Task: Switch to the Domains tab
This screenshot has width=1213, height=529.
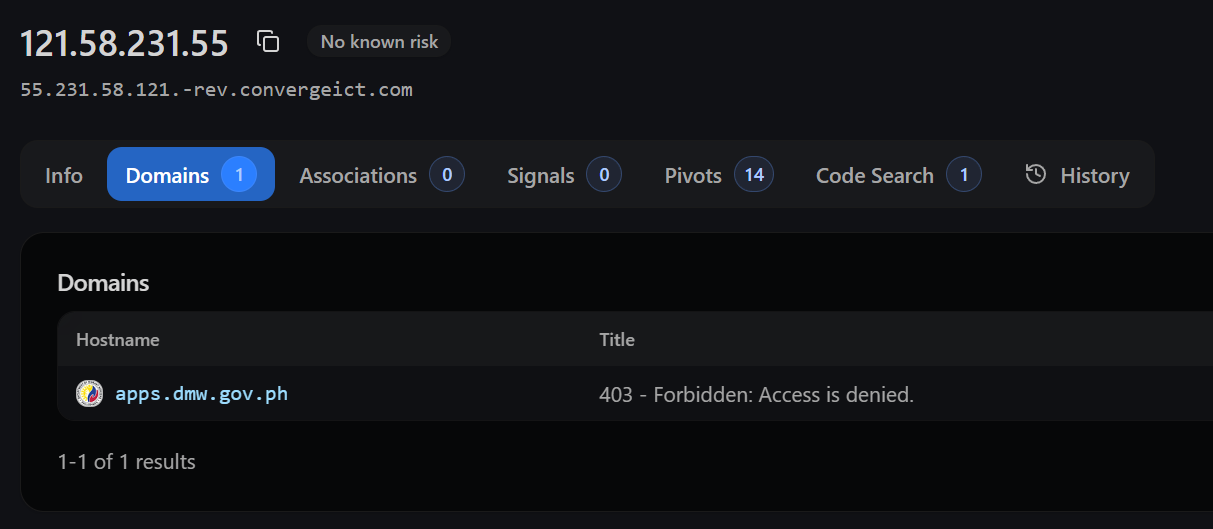Action: 191,174
